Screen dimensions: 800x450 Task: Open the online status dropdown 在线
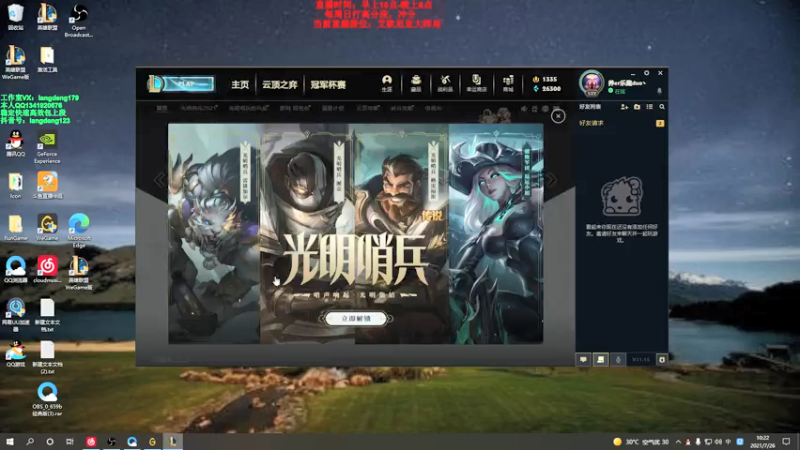[617, 91]
